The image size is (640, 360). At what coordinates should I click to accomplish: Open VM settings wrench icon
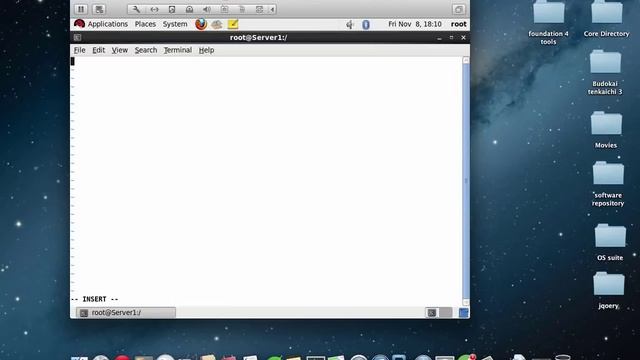click(x=136, y=9)
